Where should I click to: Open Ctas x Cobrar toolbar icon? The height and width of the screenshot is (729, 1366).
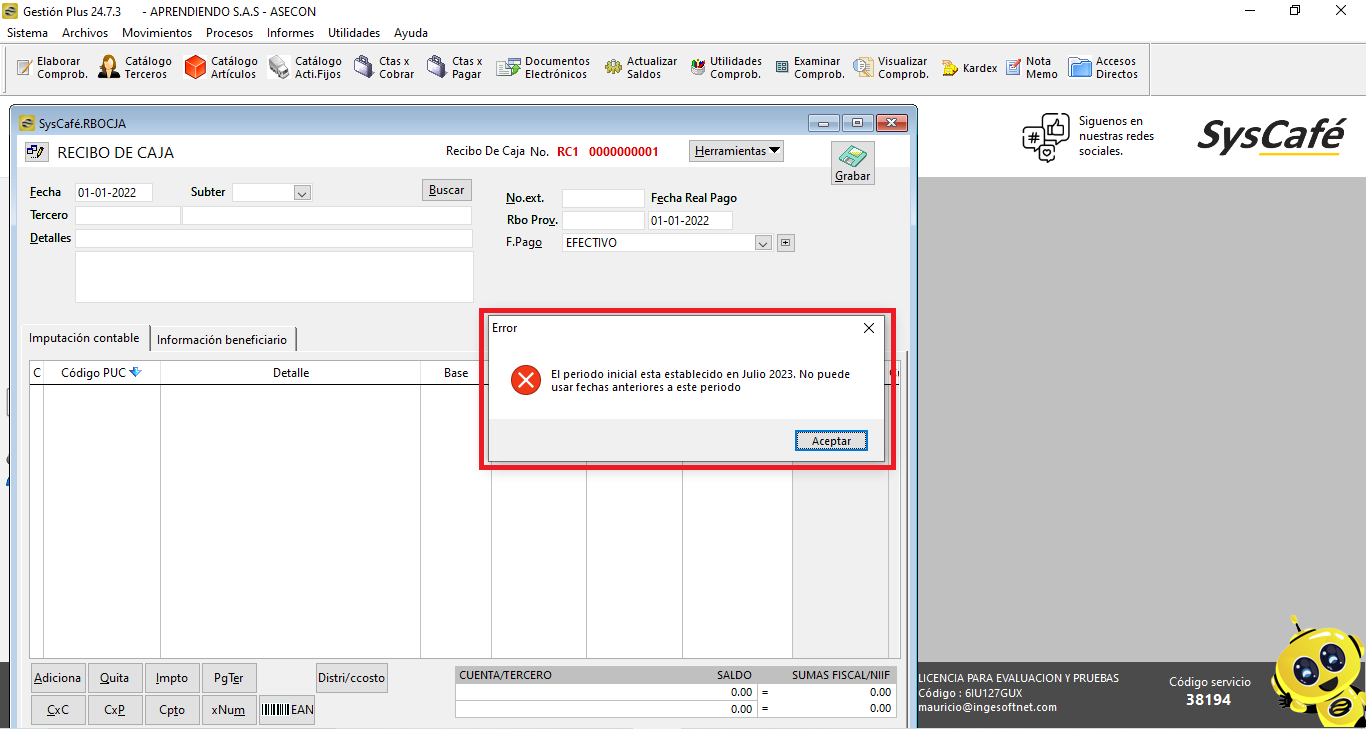(x=365, y=68)
